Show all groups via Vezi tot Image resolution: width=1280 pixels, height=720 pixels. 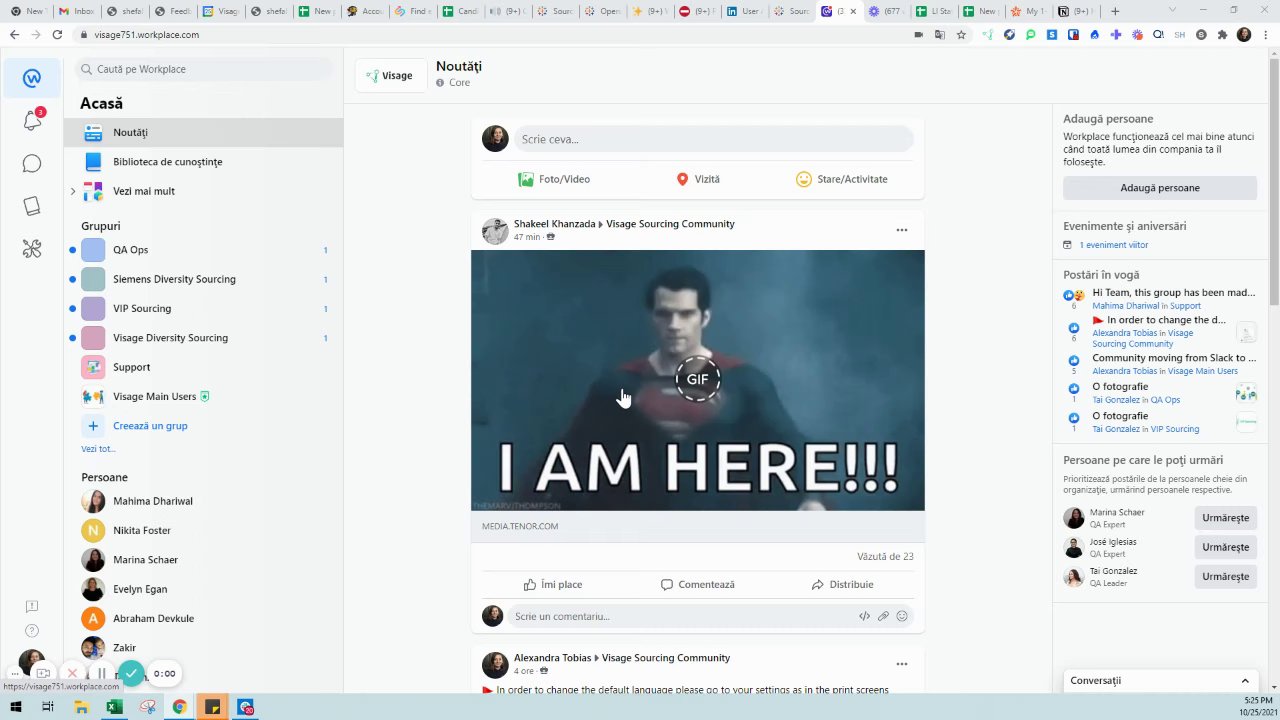pos(98,449)
